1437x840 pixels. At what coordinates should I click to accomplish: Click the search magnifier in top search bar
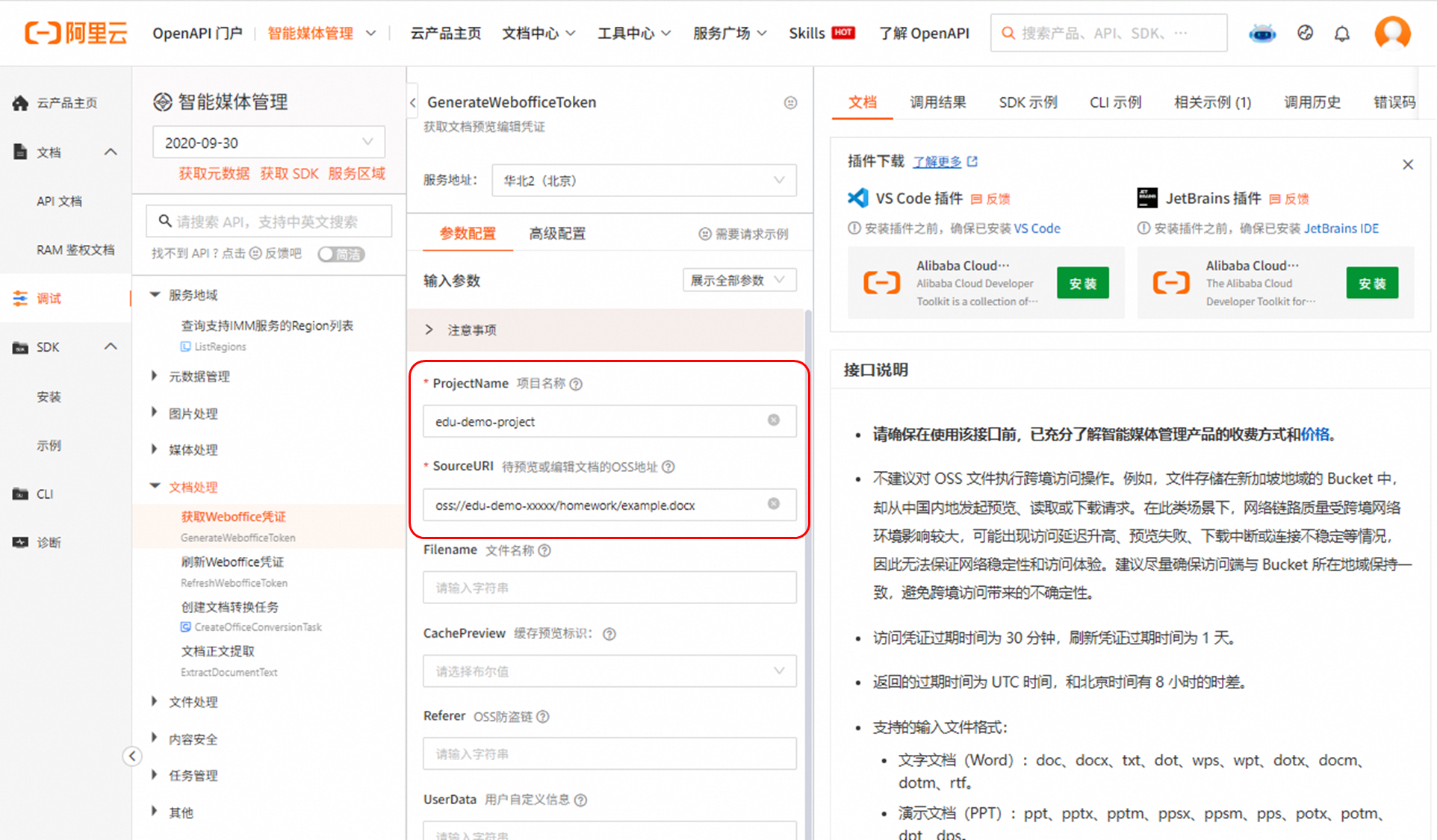tap(1008, 33)
